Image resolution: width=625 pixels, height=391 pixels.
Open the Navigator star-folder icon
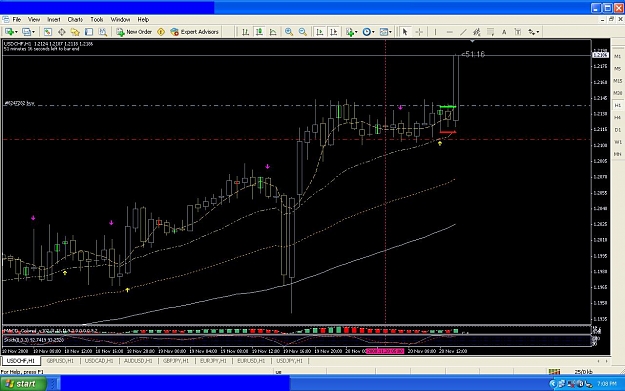75,32
